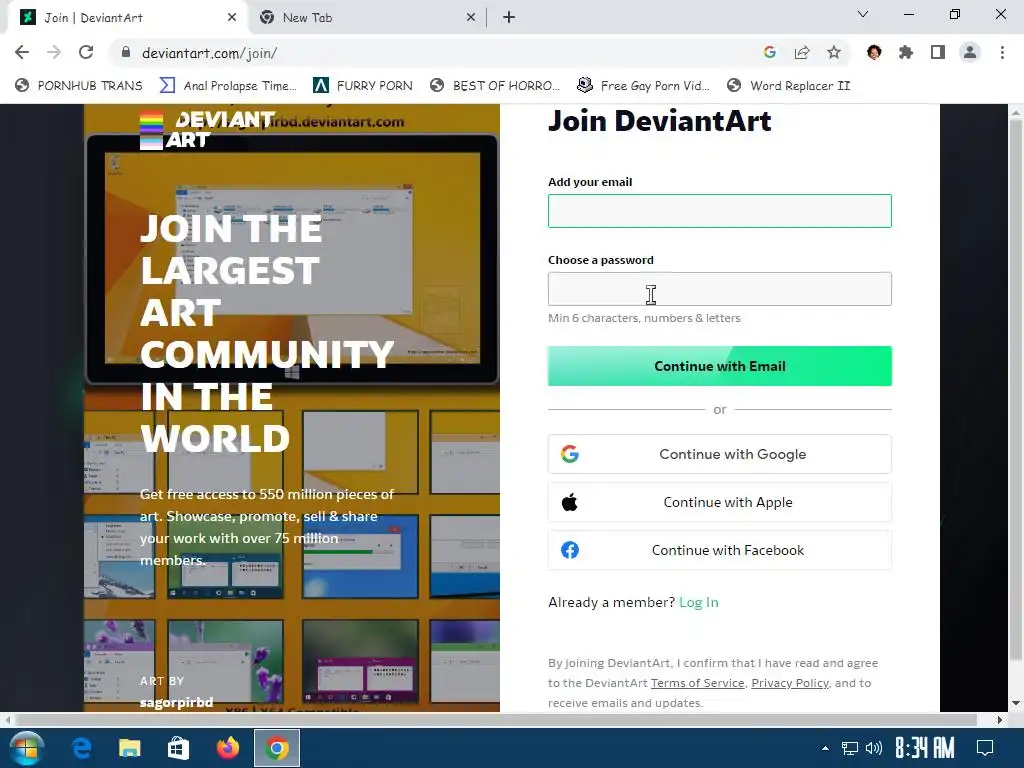
Task: Click the right arrow of the horizontal scrollbar
Action: click(999, 720)
